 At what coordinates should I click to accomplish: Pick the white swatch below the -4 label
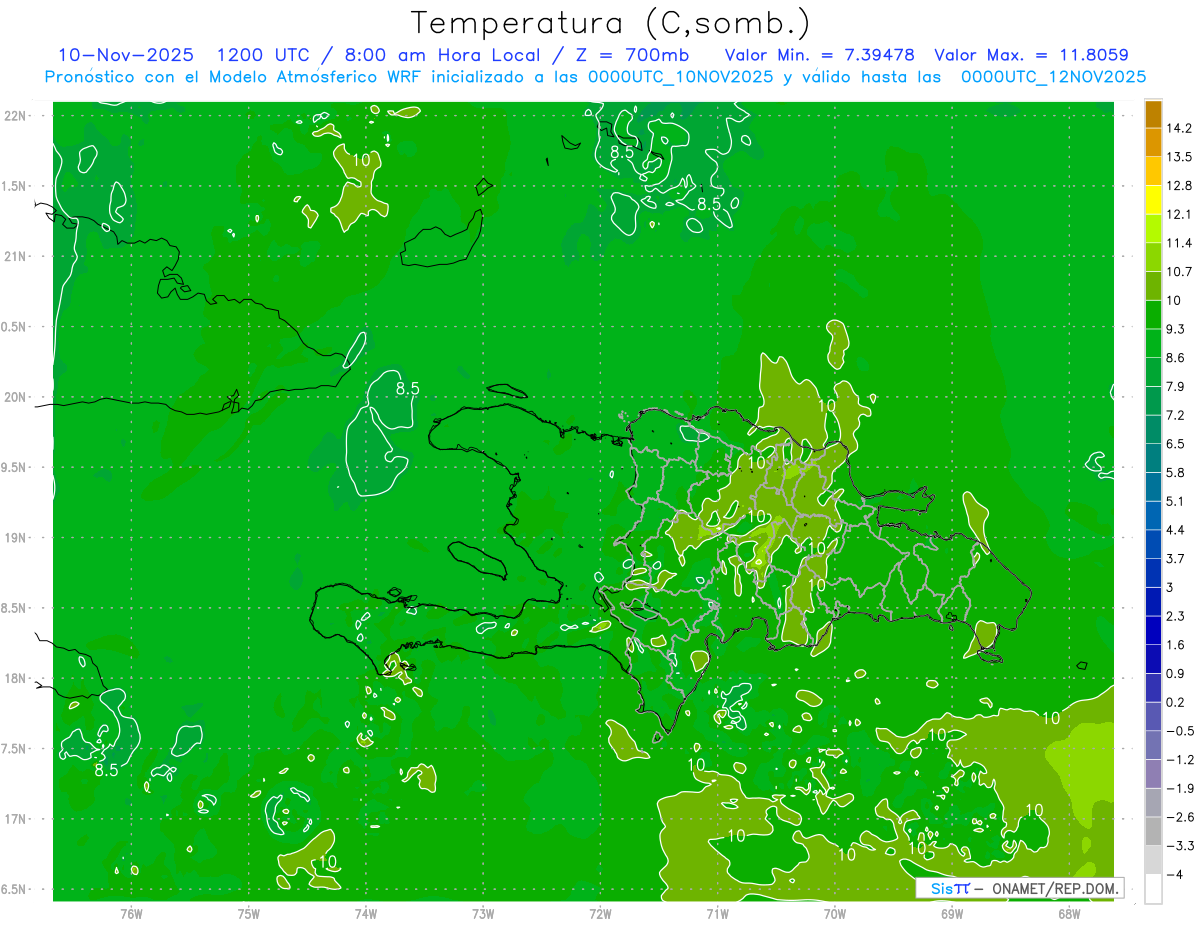[1153, 889]
